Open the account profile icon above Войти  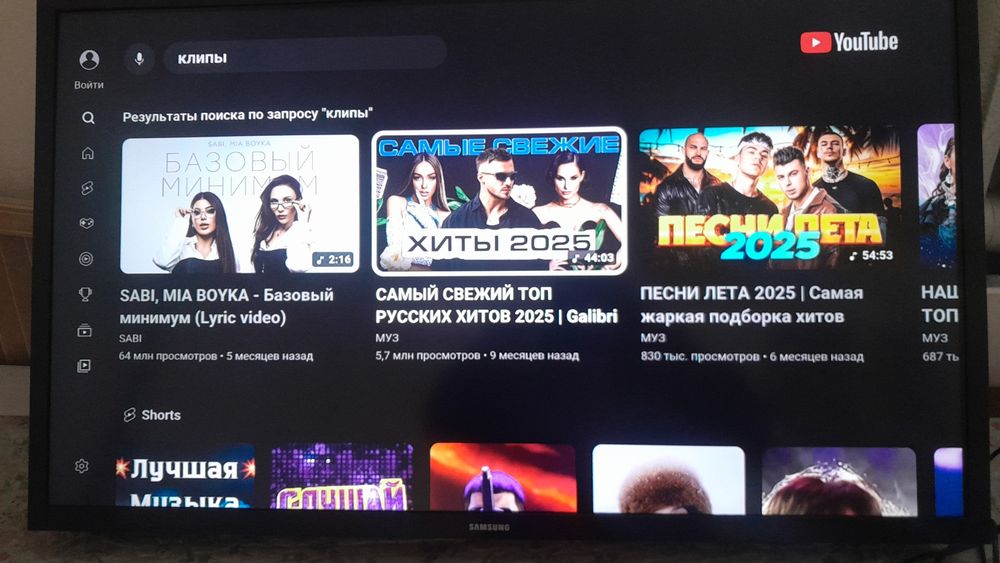click(x=89, y=60)
